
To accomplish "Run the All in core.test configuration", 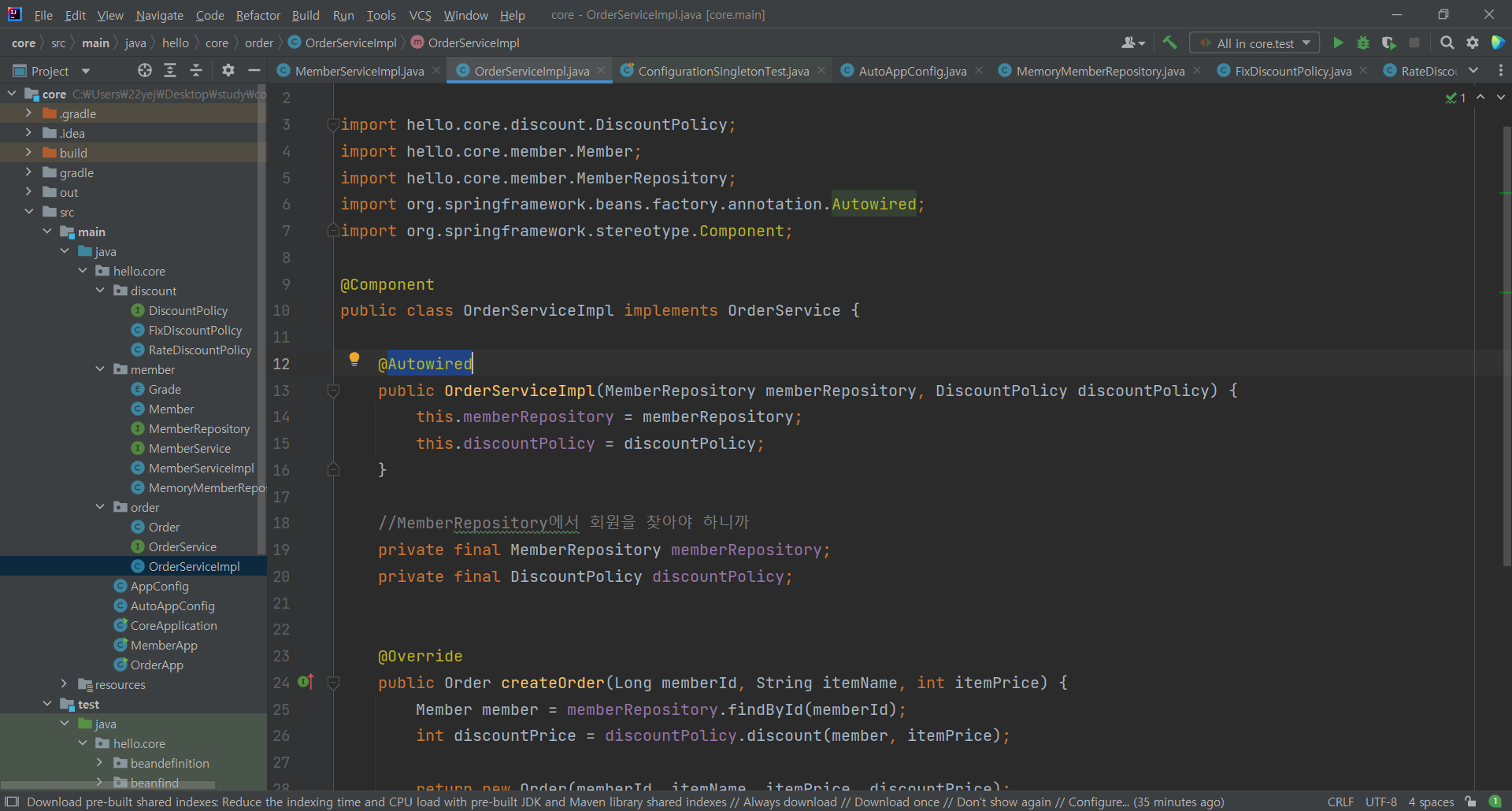I will [1338, 43].
